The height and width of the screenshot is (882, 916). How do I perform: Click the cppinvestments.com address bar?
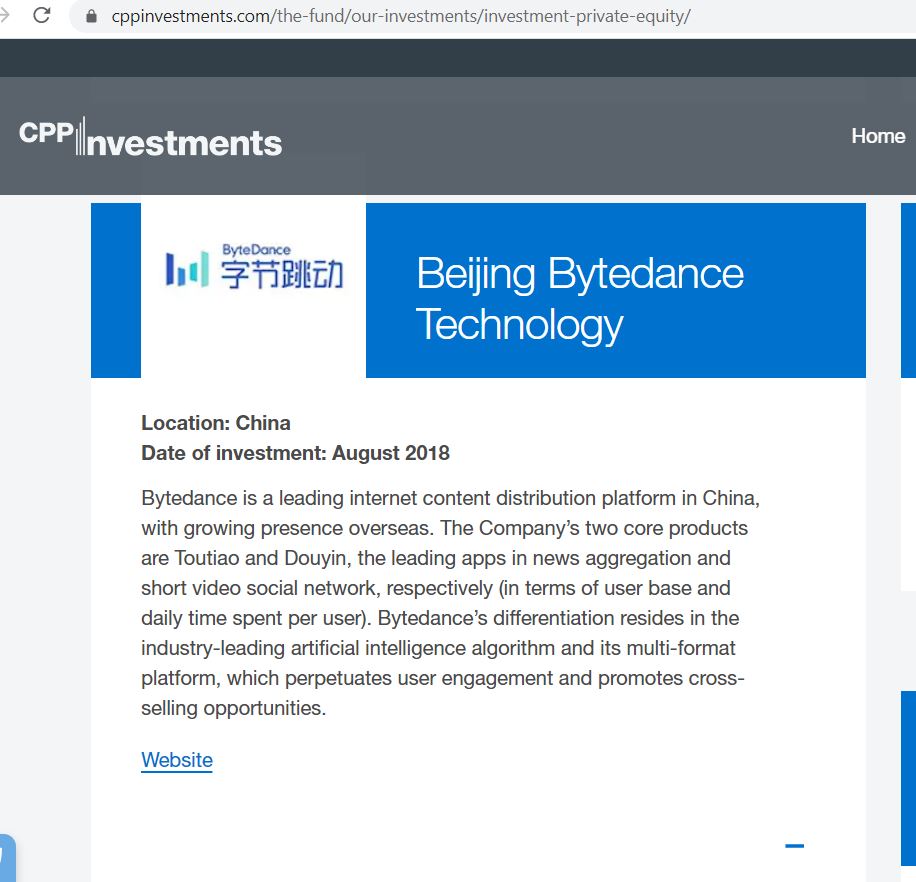click(401, 16)
